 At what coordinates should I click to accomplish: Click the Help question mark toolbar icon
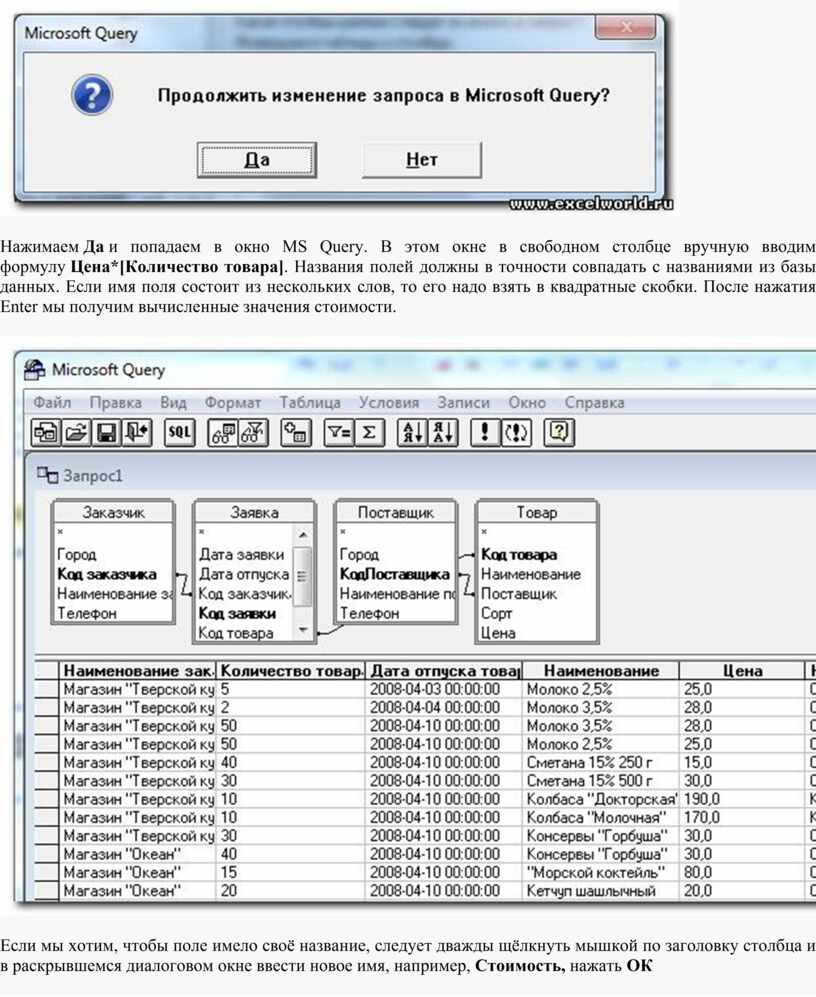coord(559,433)
